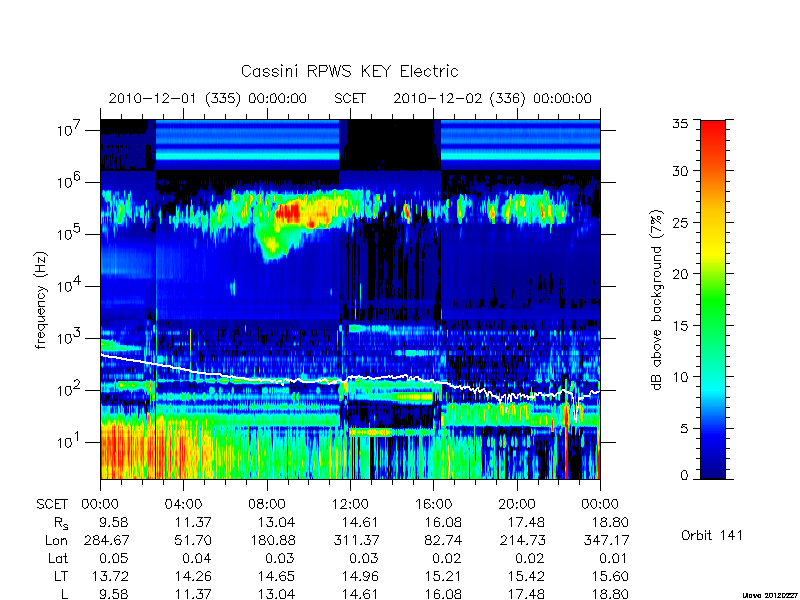
Task: Click the "SCET" label between the top dates
Action: pos(350,98)
